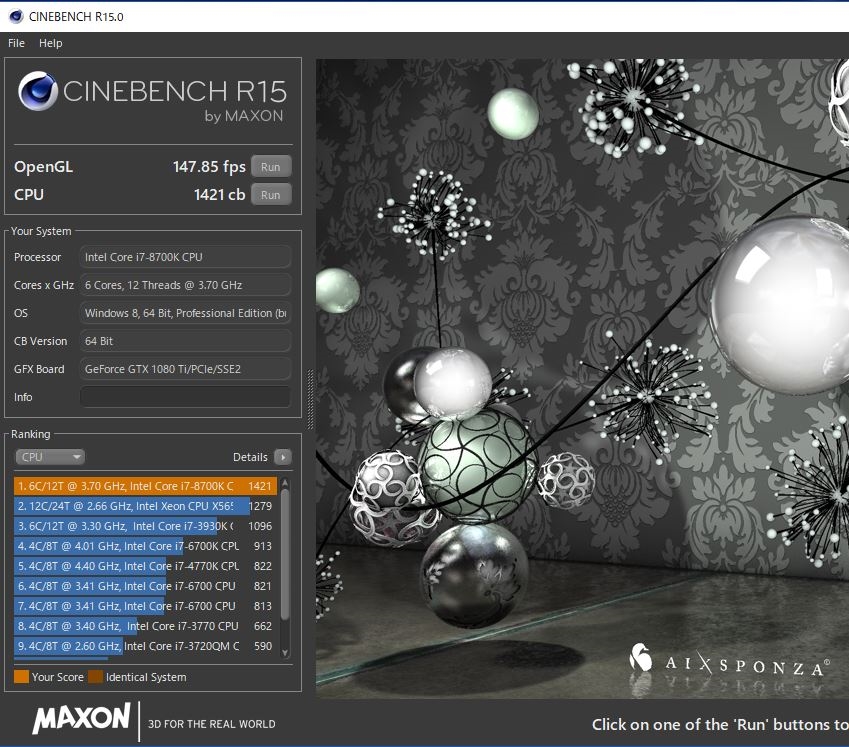The image size is (849, 747).
Task: Click the CB Version 64 Bit field
Action: [x=185, y=341]
